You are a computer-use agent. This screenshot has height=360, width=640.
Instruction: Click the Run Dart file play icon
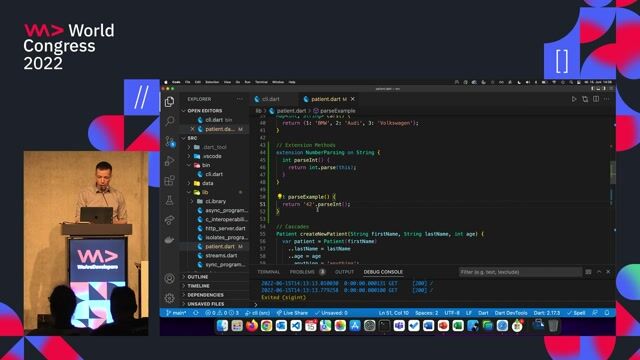574,99
